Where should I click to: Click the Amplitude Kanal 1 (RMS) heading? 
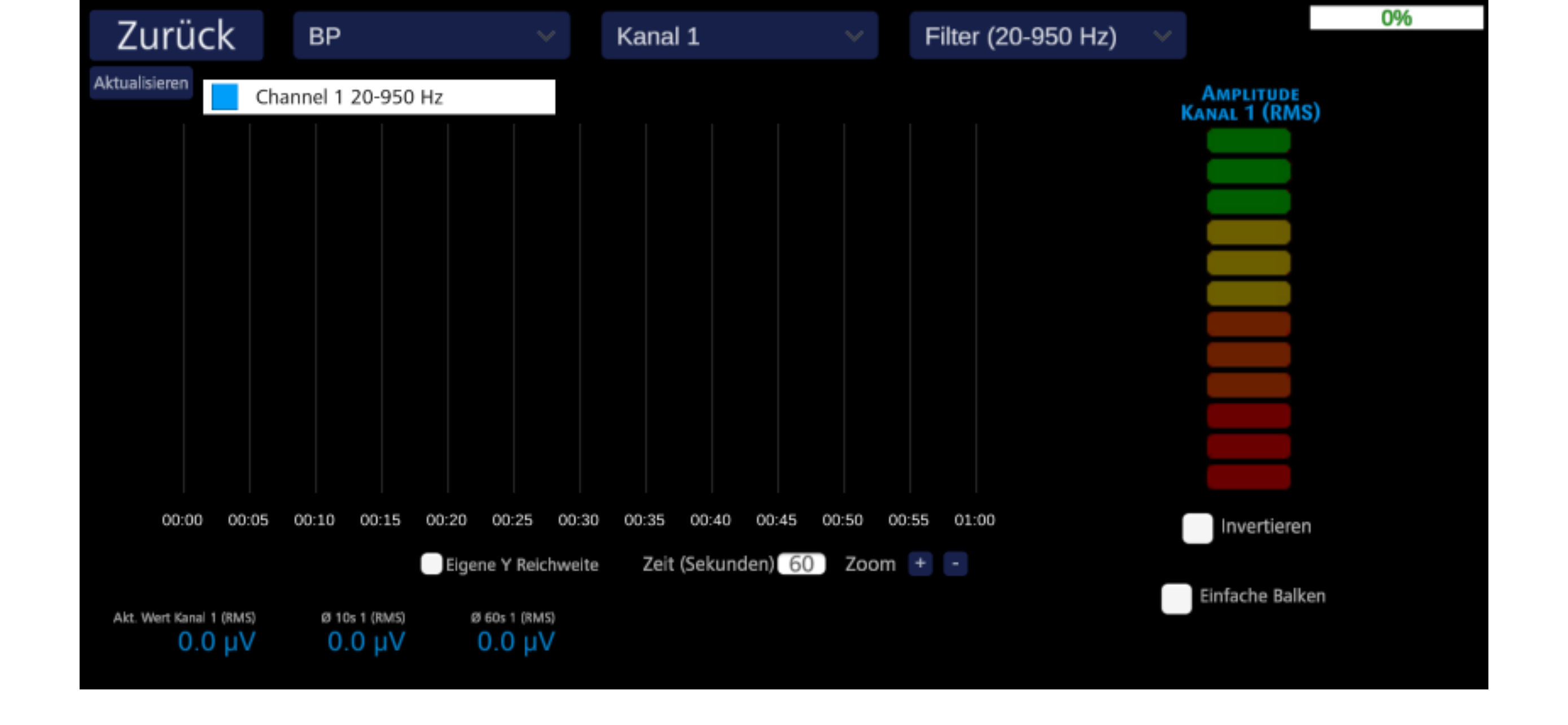(1250, 103)
